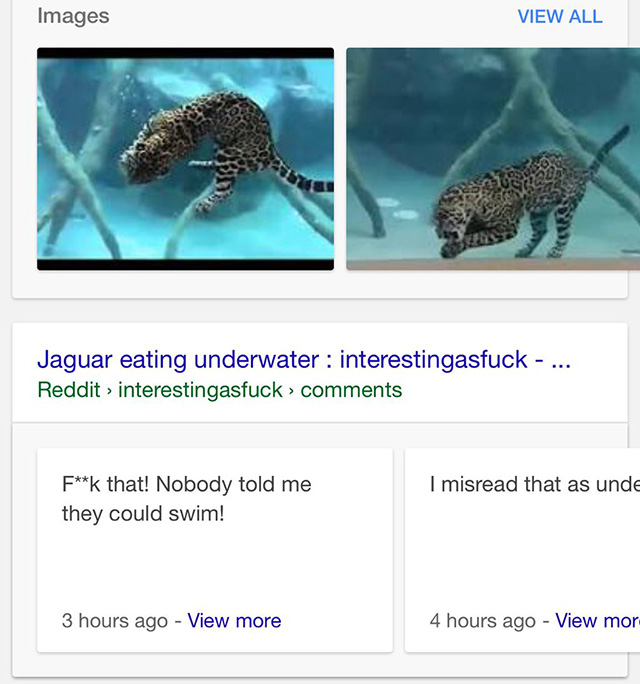The height and width of the screenshot is (684, 640).
Task: Click the 'they could swim!' comment line
Action: pyautogui.click(x=143, y=513)
